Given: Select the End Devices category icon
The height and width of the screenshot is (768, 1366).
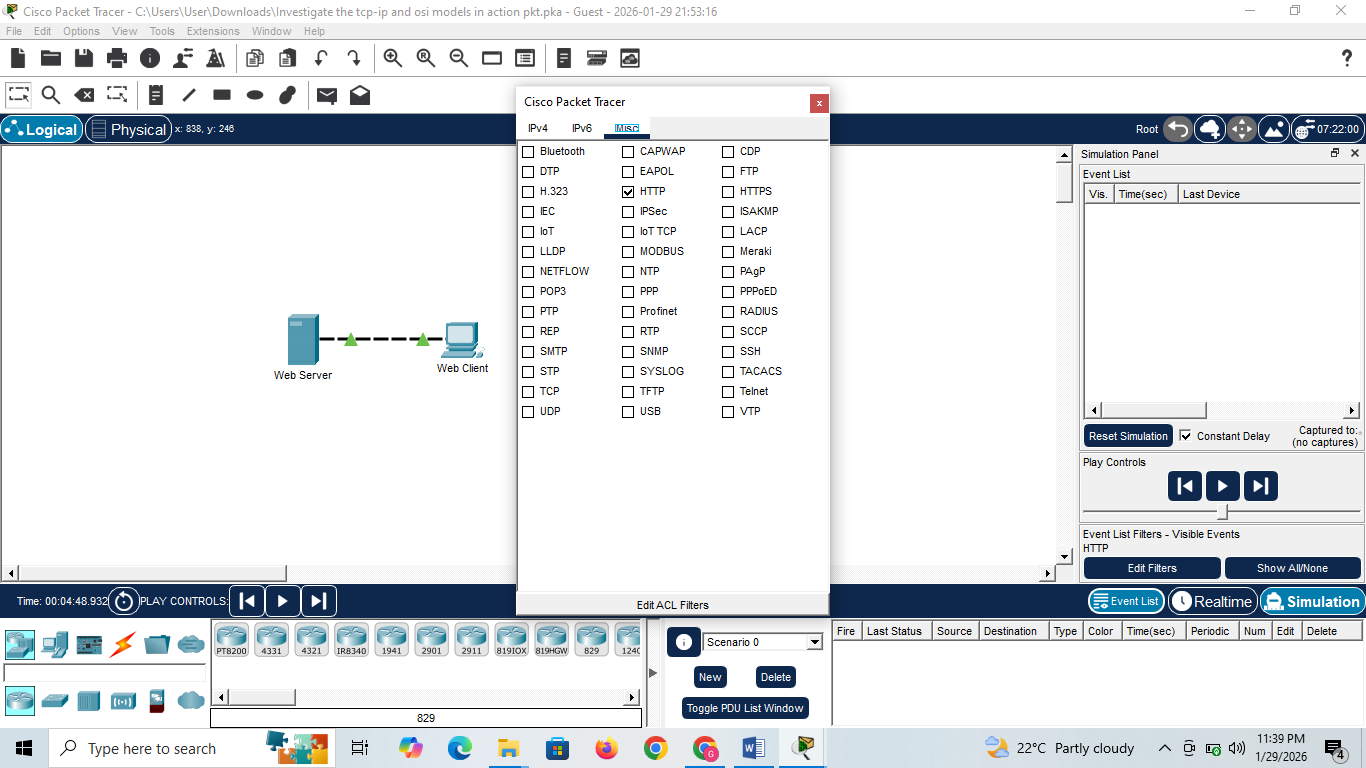Looking at the screenshot, I should click(55, 645).
